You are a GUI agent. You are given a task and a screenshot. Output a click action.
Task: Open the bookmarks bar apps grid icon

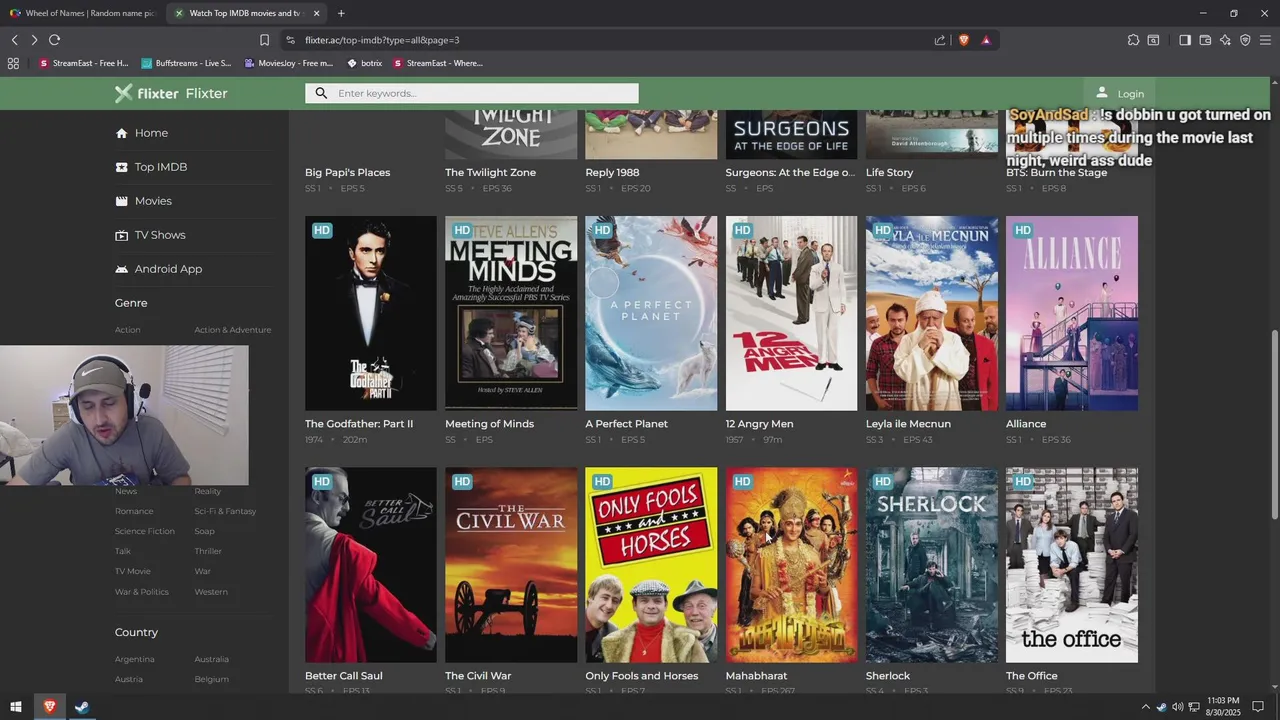click(13, 63)
